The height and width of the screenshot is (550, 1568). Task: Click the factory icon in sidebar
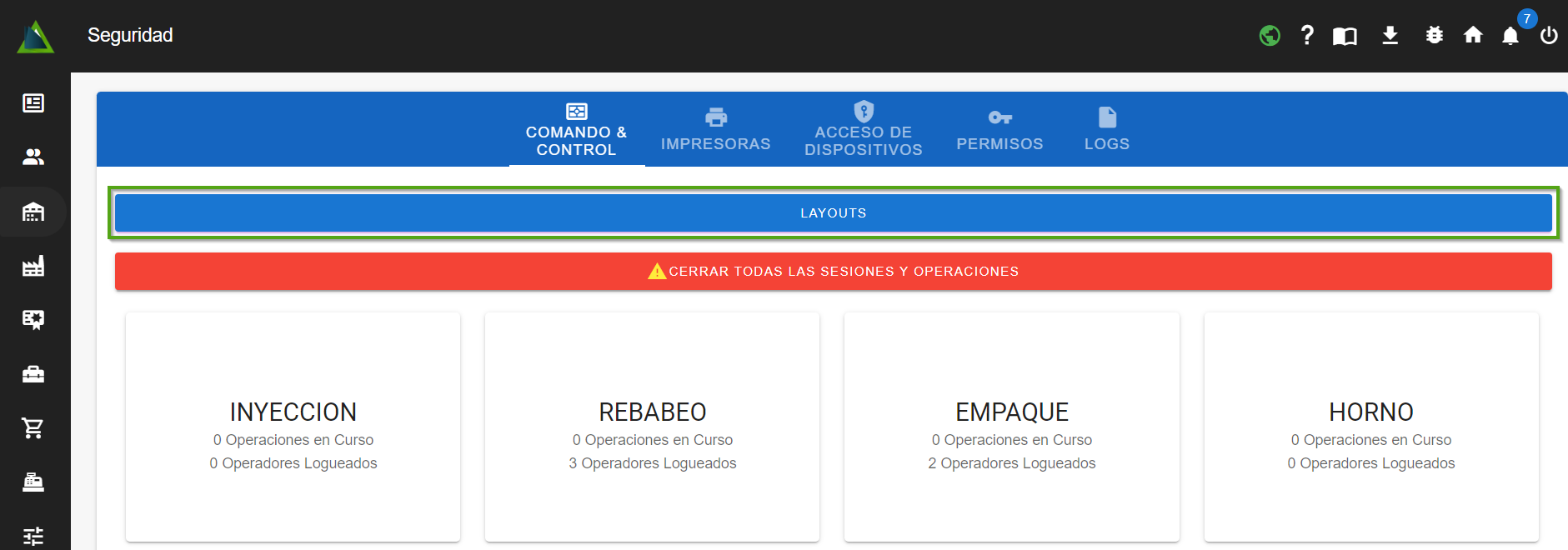coord(33,266)
